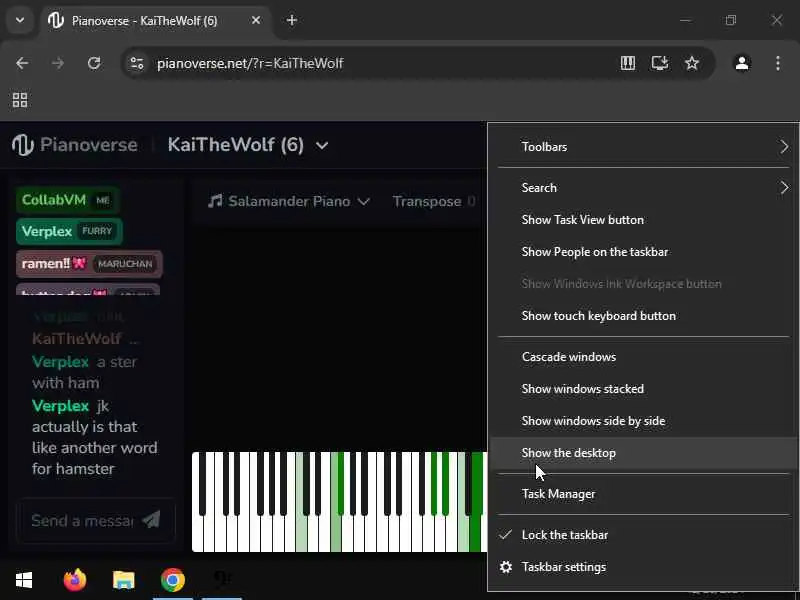The image size is (800, 600).
Task: Click the Verplex FURRY user badge
Action: click(69, 232)
